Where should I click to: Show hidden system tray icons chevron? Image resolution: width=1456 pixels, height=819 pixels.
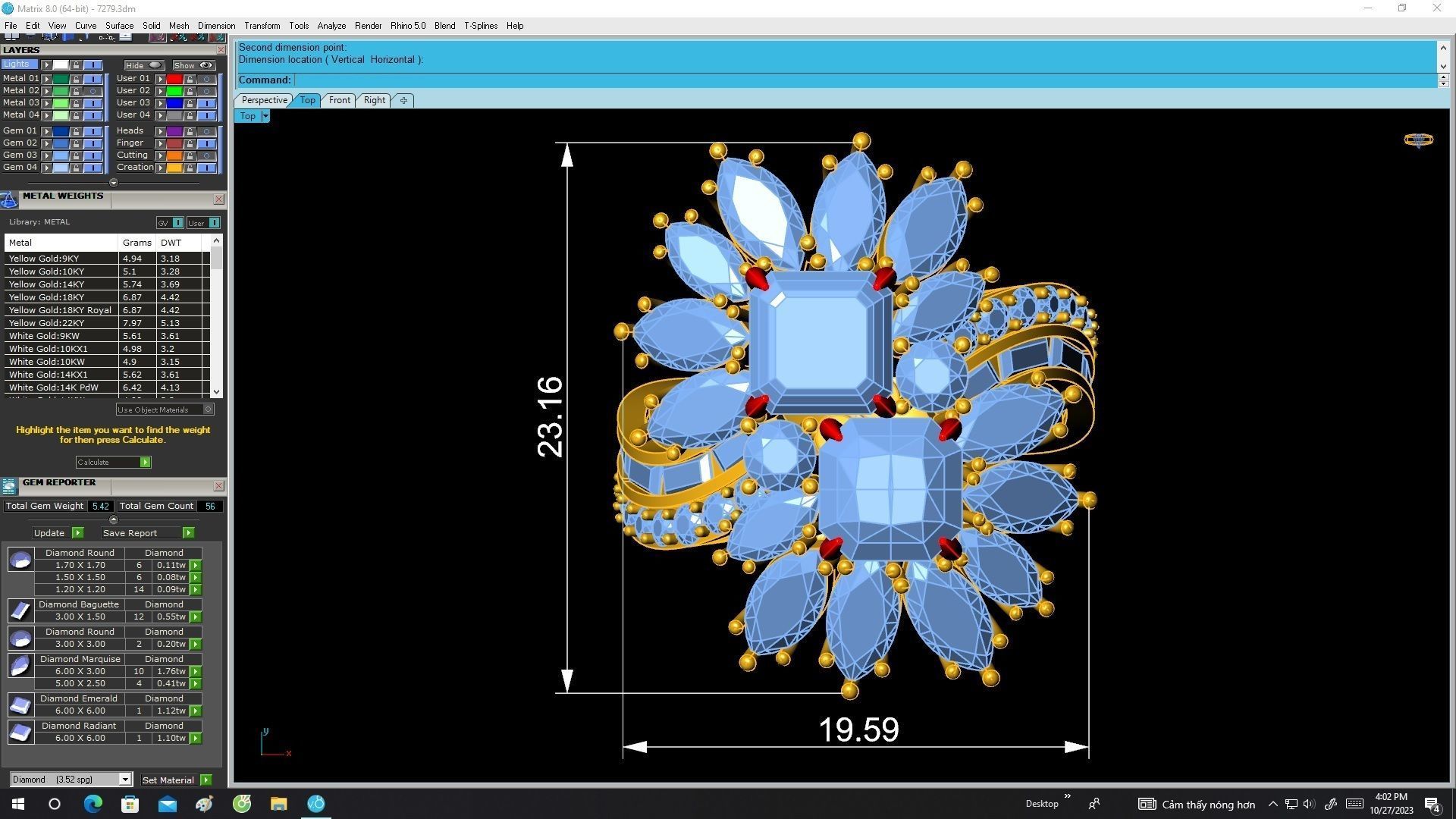pyautogui.click(x=1272, y=805)
